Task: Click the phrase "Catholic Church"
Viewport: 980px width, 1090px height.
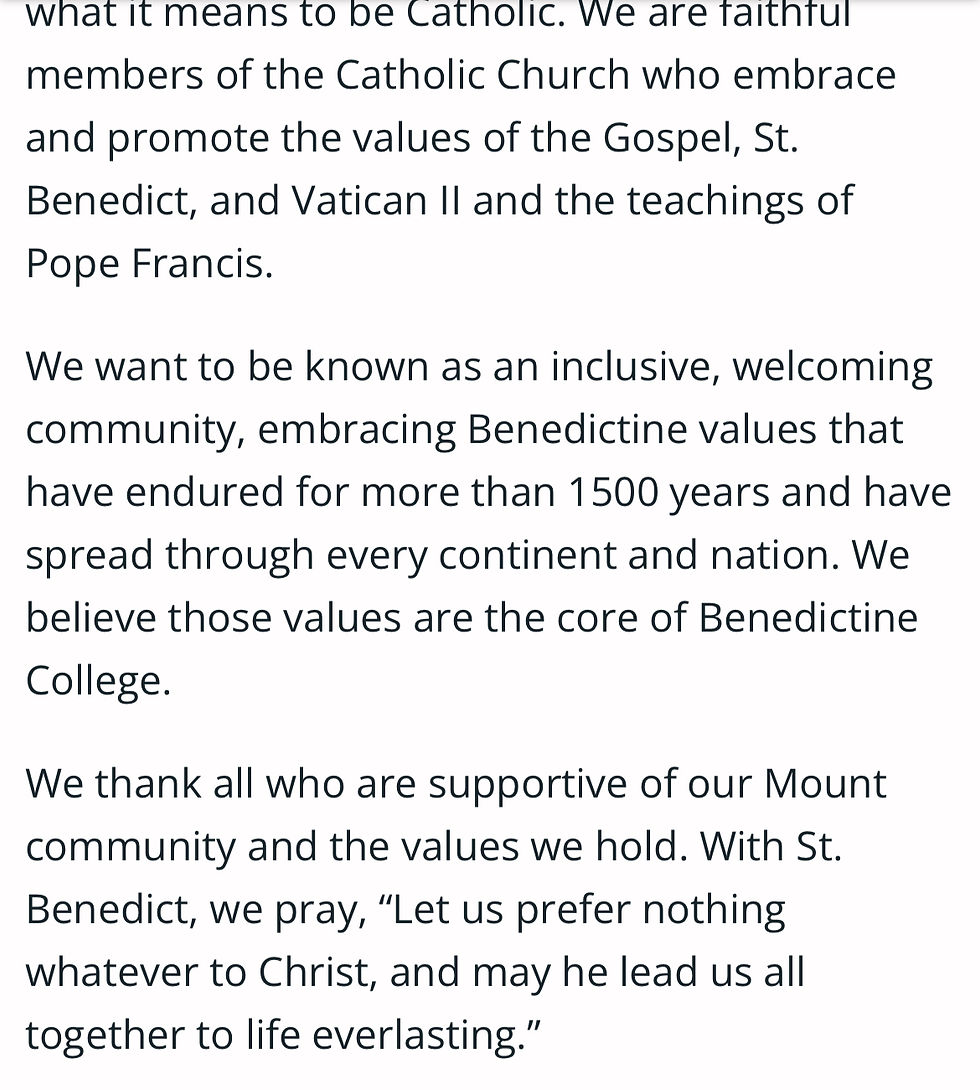Action: [482, 75]
